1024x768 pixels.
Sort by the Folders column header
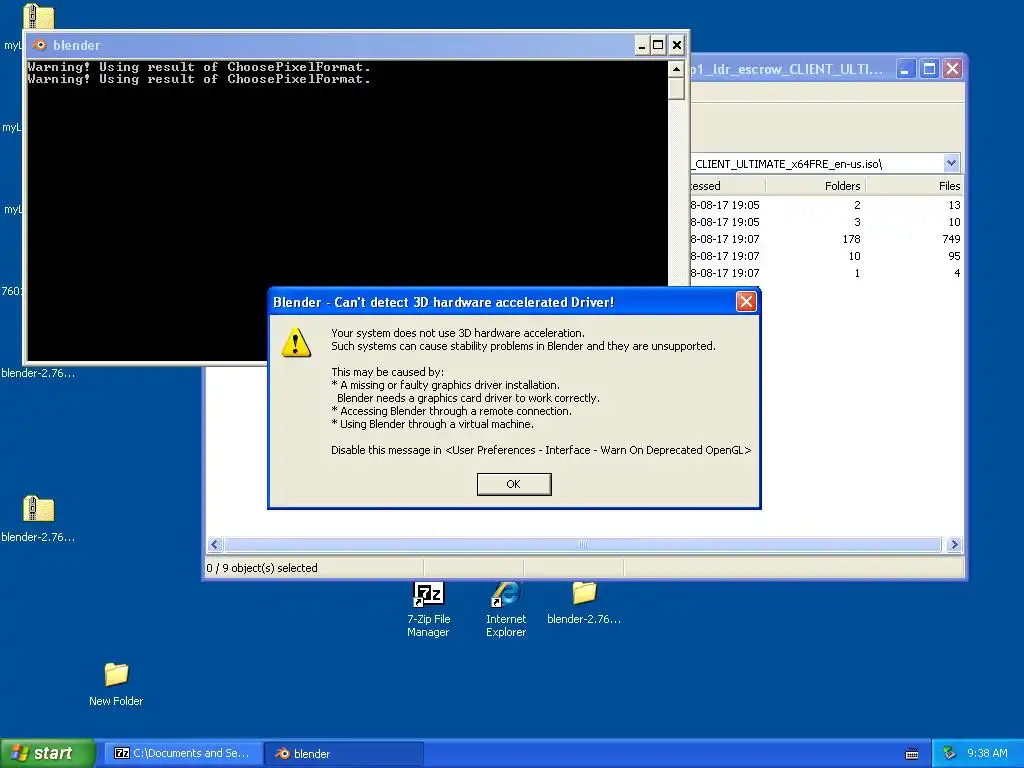pos(816,186)
